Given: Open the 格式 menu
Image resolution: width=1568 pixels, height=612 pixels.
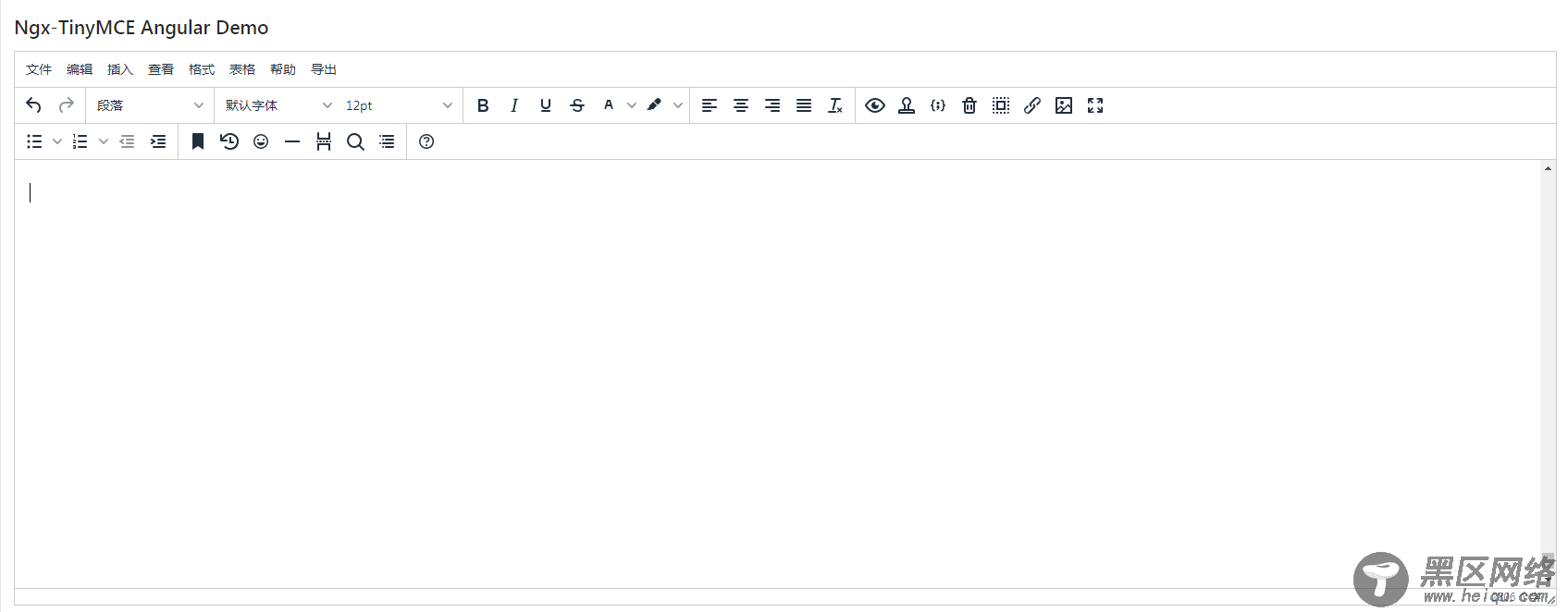Looking at the screenshot, I should click(202, 69).
